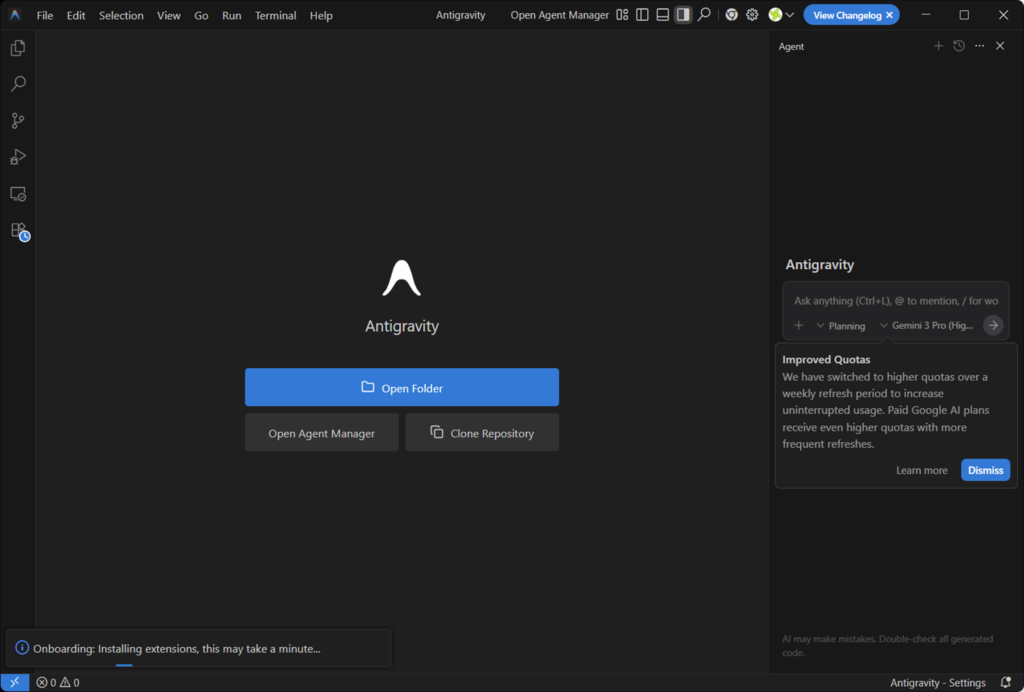Open the Explorer view in activity bar
The image size is (1024, 692).
click(18, 48)
